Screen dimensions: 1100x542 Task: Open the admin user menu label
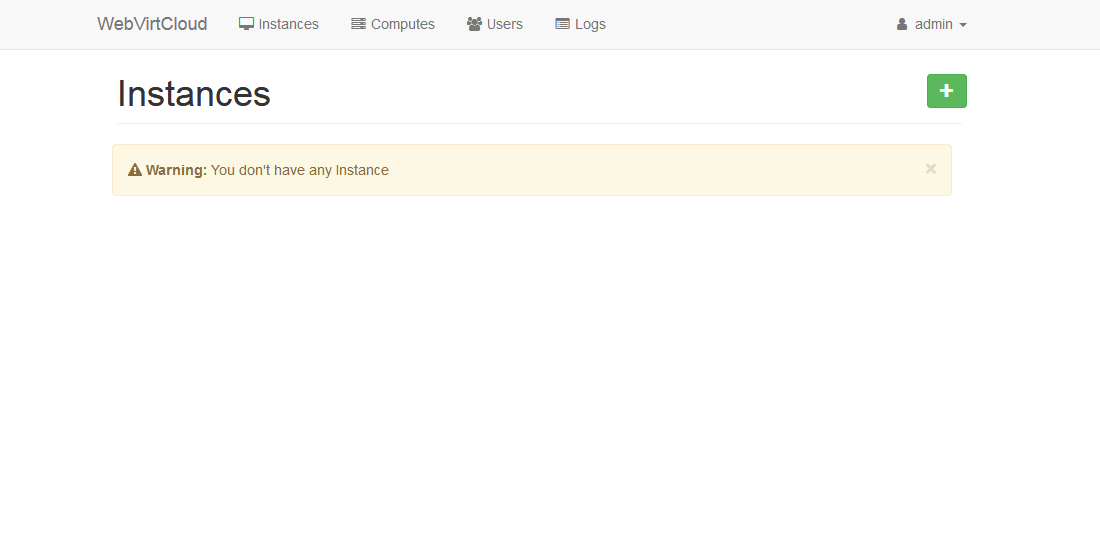click(x=933, y=24)
